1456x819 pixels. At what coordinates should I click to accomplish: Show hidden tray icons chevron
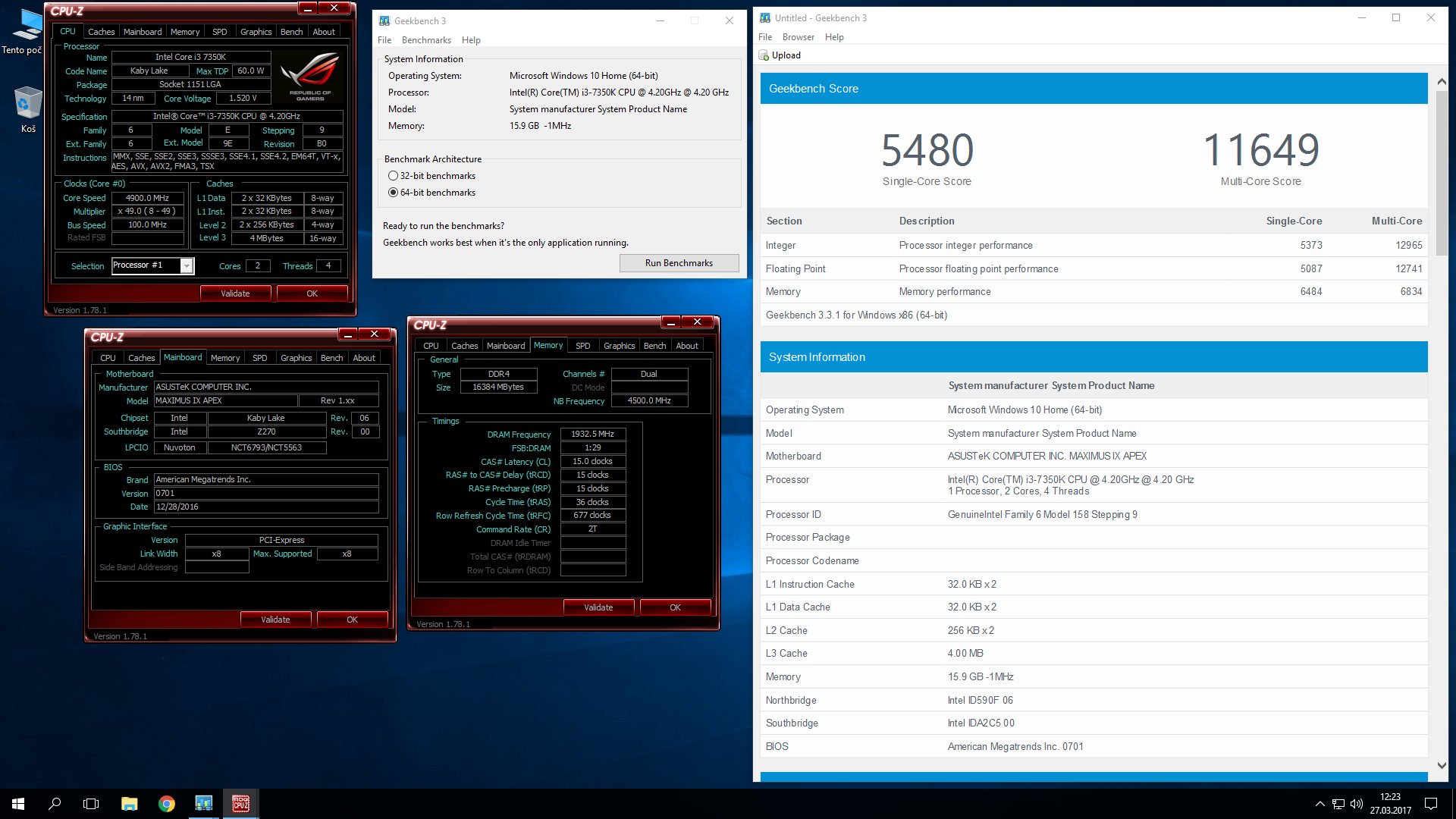(1319, 804)
